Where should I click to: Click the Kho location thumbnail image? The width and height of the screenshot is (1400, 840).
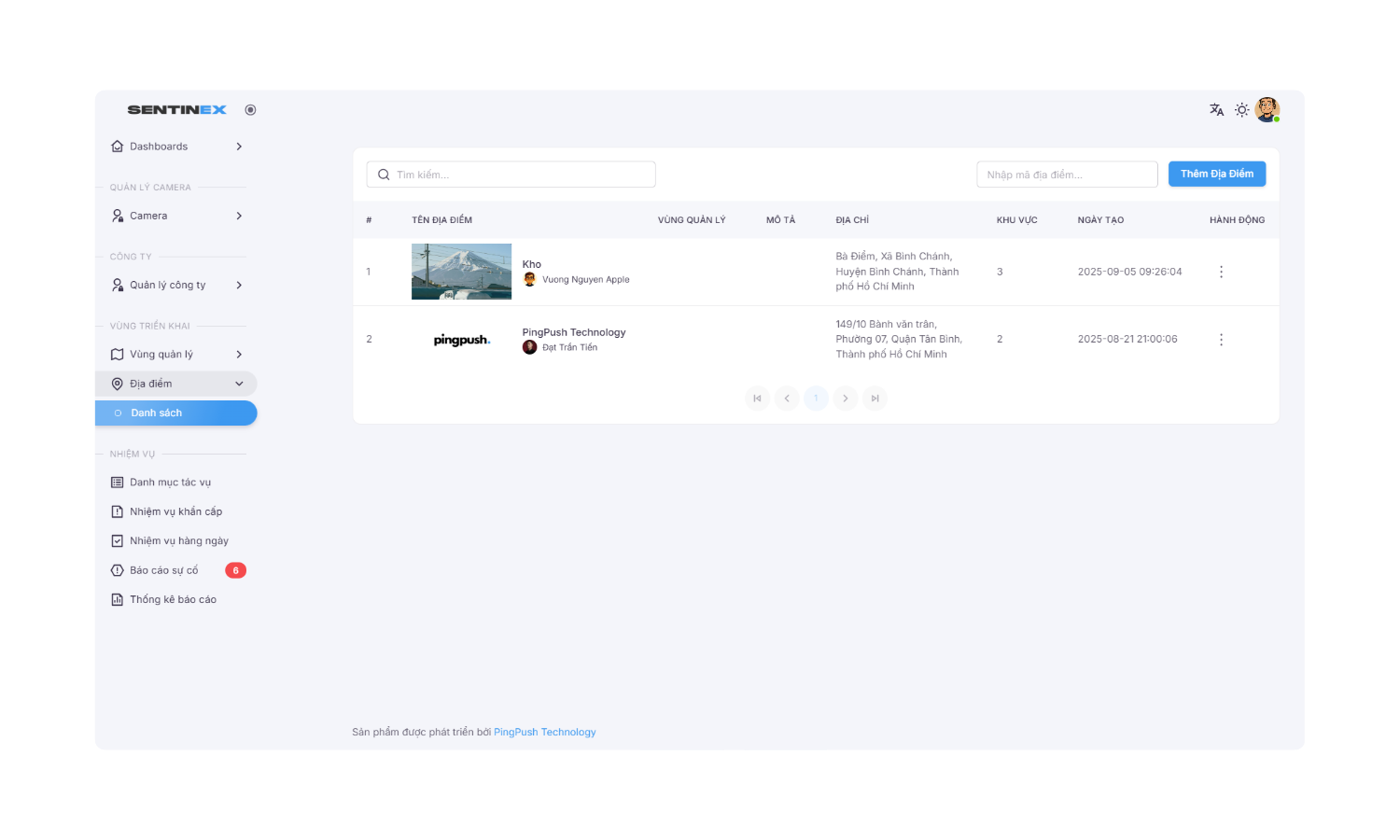461,272
